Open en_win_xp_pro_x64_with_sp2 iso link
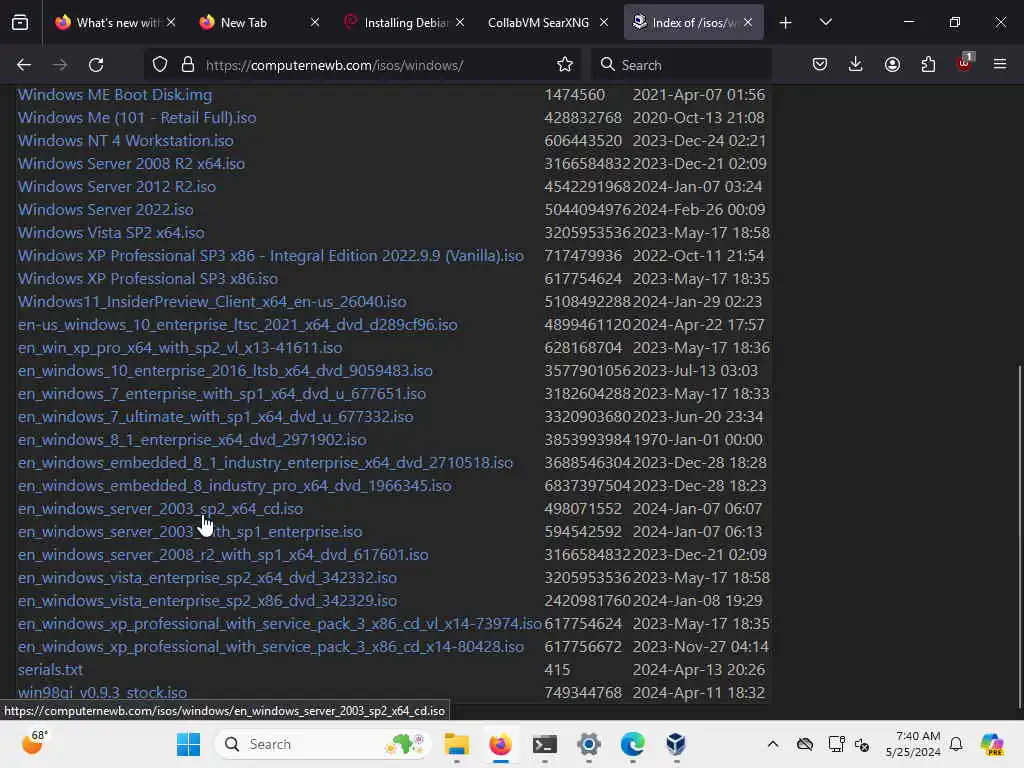Viewport: 1024px width, 768px height. tap(180, 347)
